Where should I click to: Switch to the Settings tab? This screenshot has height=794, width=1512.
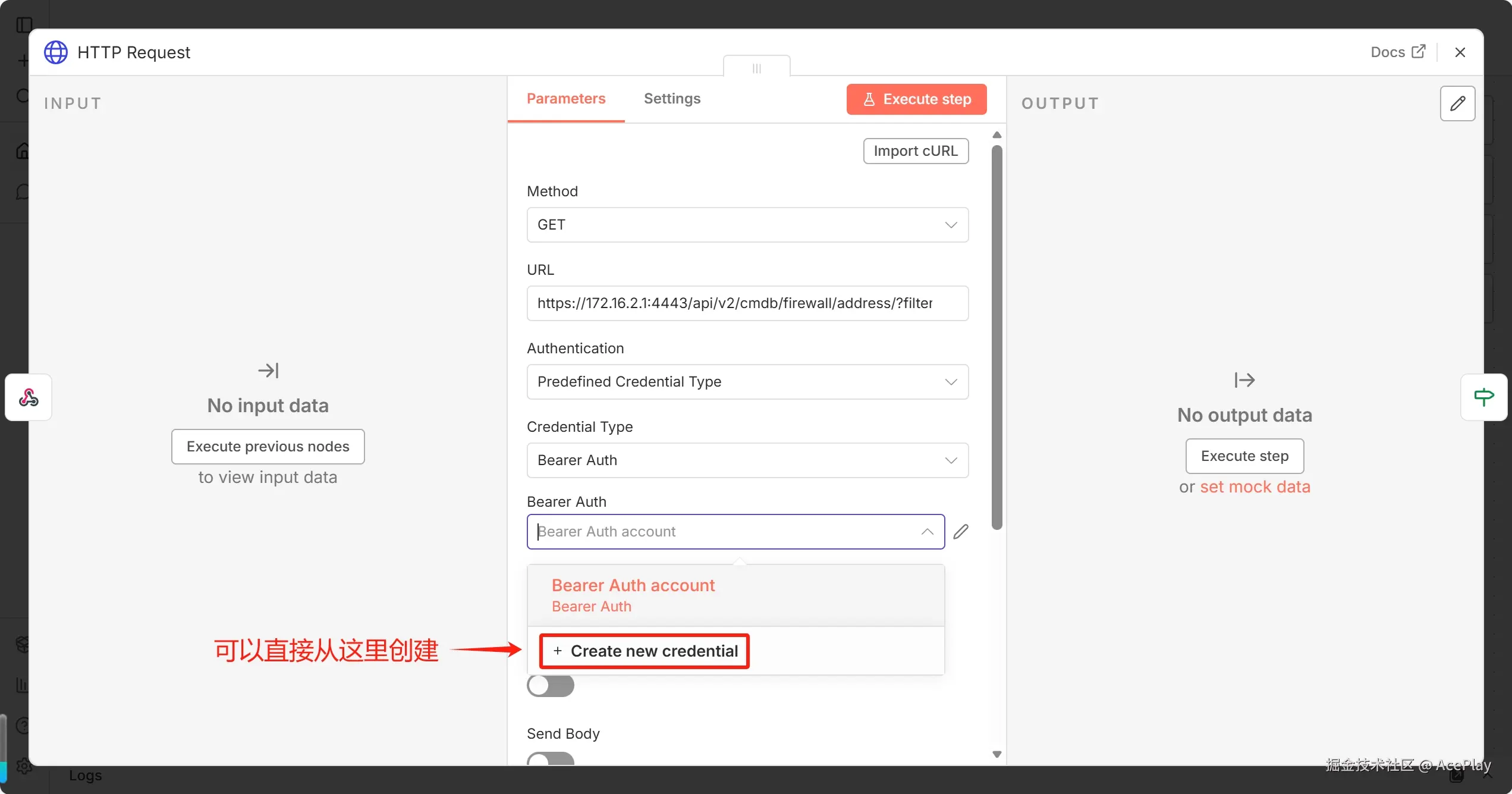click(x=672, y=99)
